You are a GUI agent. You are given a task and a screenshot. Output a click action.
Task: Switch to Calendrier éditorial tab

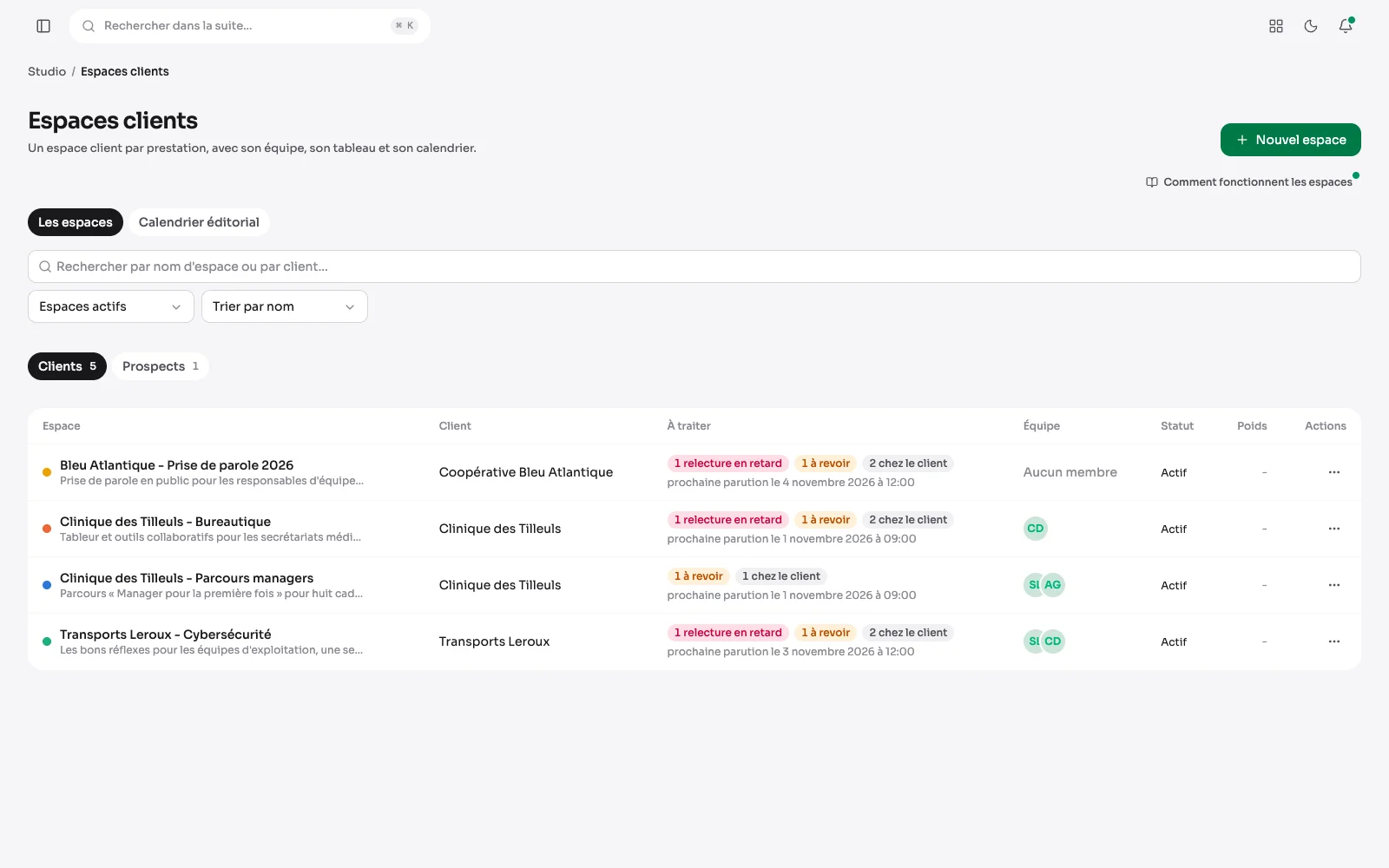(199, 222)
